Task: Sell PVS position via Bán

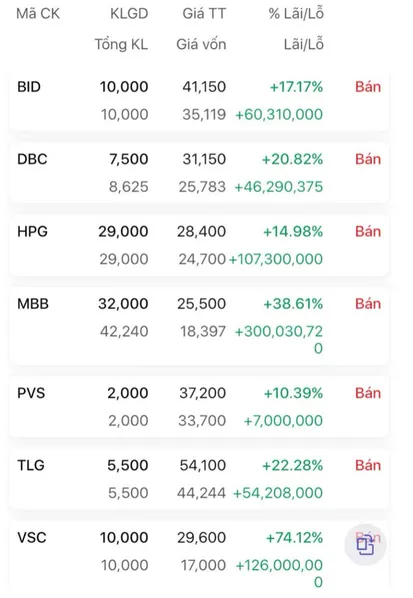Action: click(368, 393)
